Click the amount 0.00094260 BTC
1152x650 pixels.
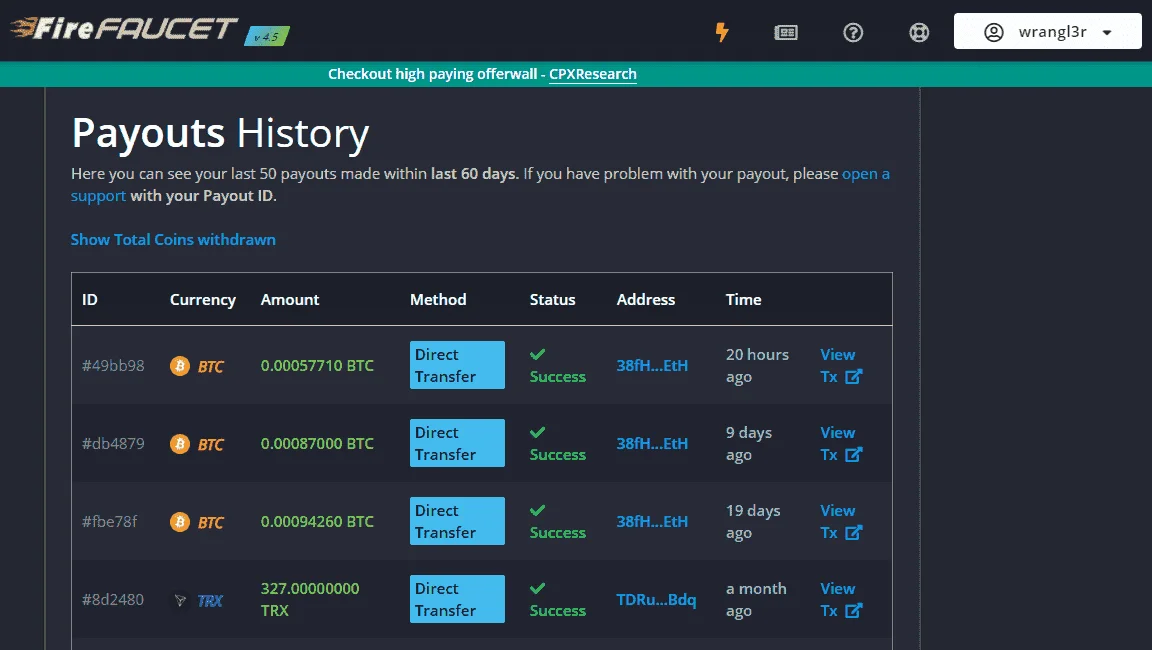coord(317,521)
